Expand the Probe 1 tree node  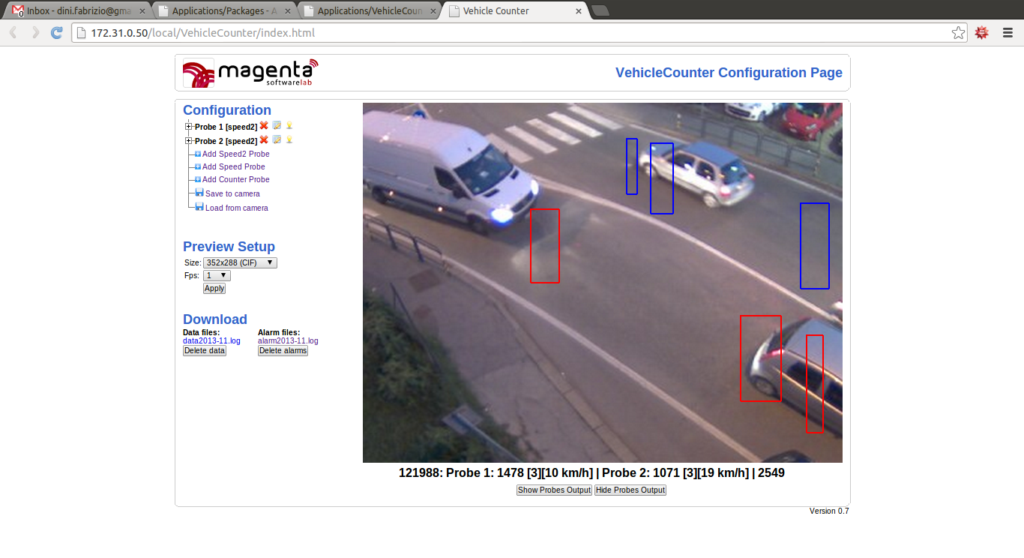(188, 127)
